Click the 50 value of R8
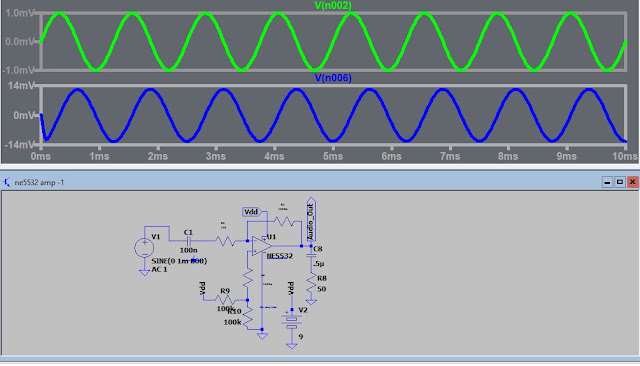640x366 pixels. tap(322, 289)
